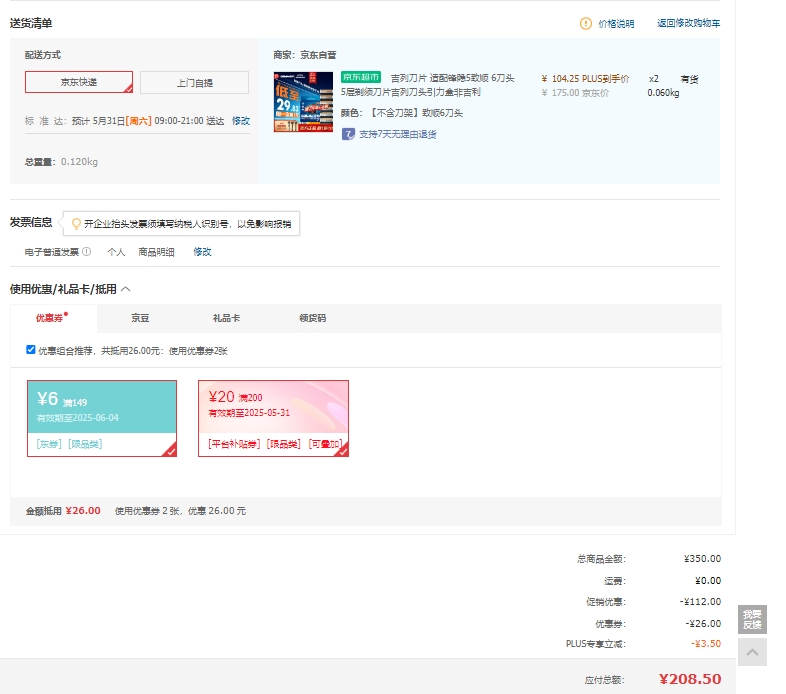Image resolution: width=786 pixels, height=694 pixels.
Task: Click the price explanation info icon
Action: point(586,23)
